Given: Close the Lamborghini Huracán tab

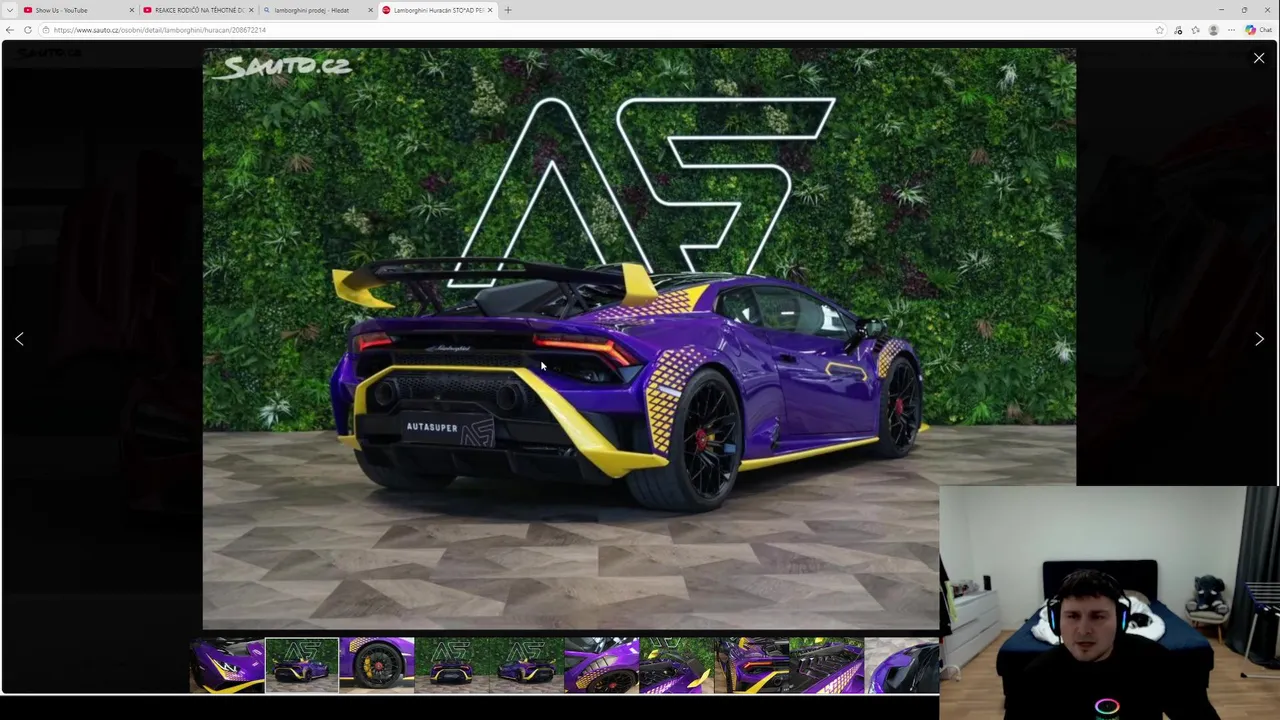Looking at the screenshot, I should click(490, 10).
